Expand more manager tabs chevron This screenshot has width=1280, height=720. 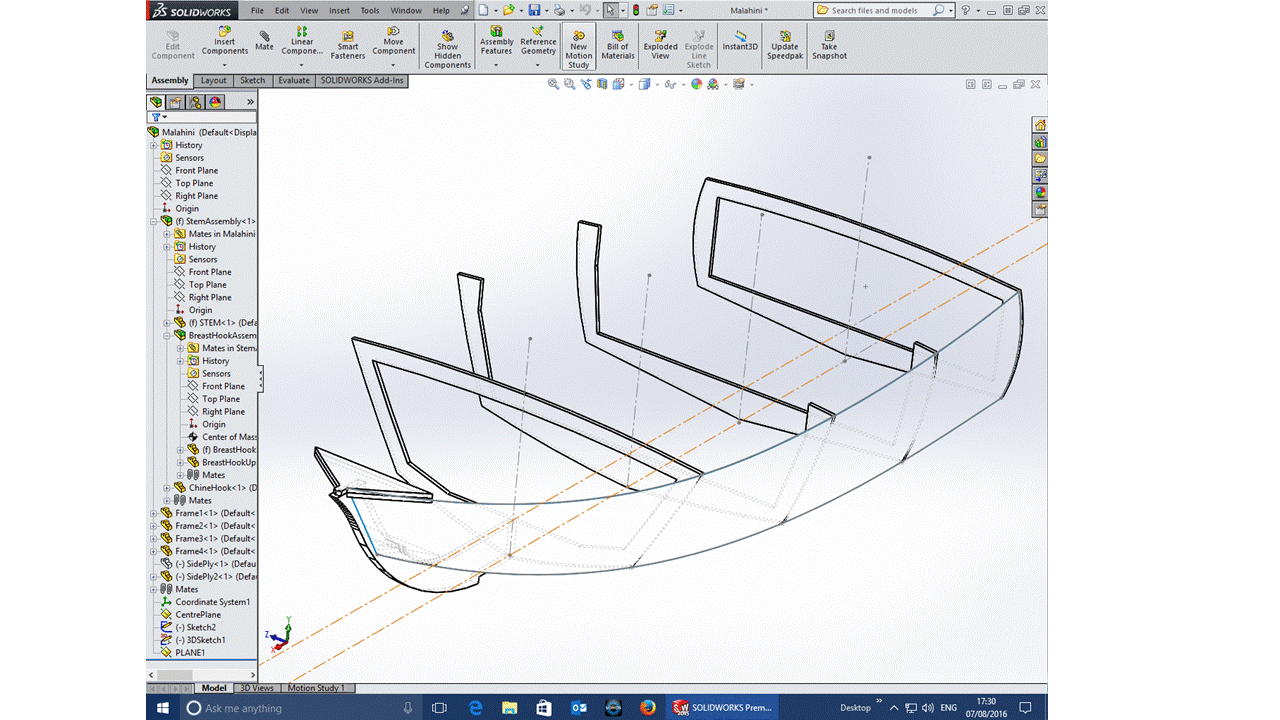click(x=250, y=102)
